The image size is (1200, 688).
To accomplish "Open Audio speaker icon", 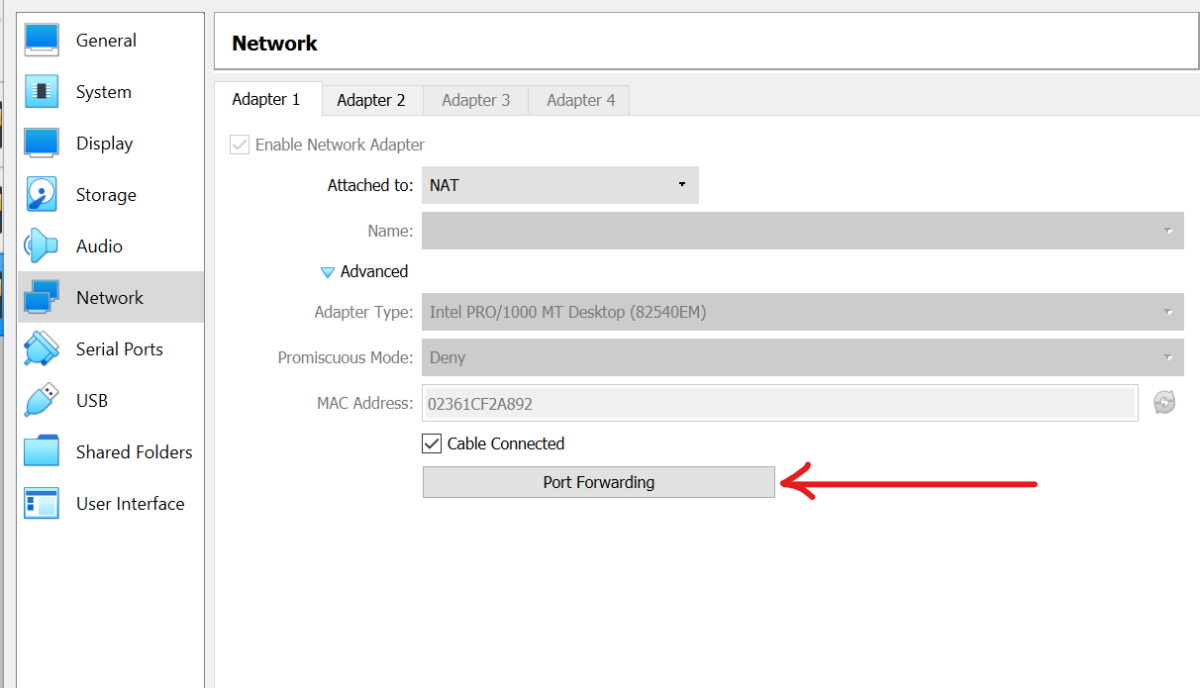I will (x=42, y=246).
